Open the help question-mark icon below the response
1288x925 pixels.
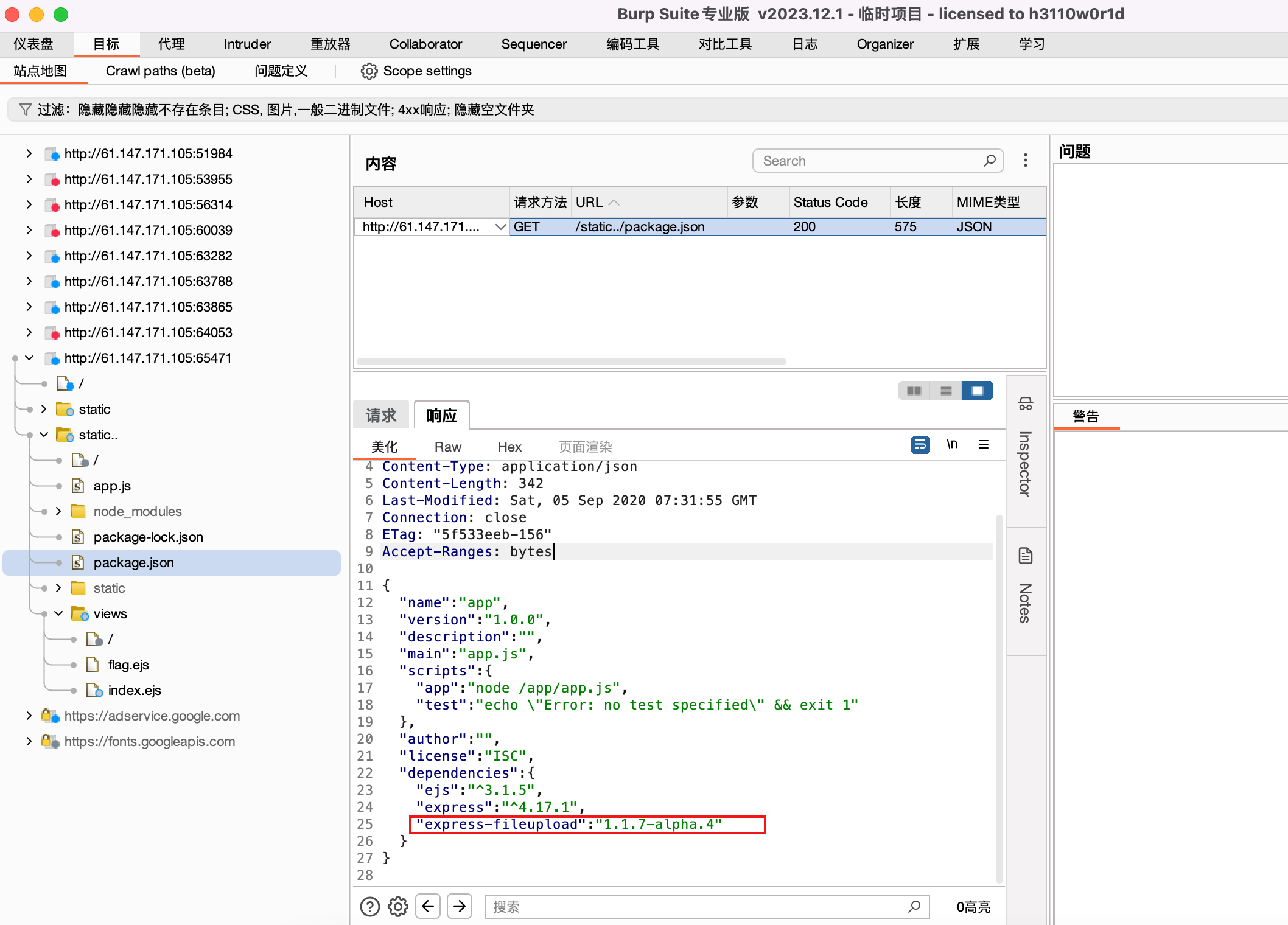[369, 906]
